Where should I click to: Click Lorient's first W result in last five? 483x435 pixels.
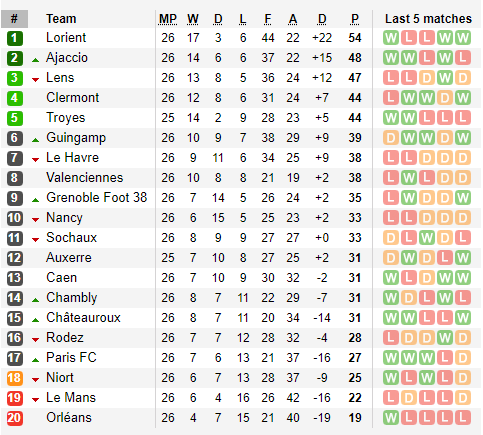coord(391,38)
